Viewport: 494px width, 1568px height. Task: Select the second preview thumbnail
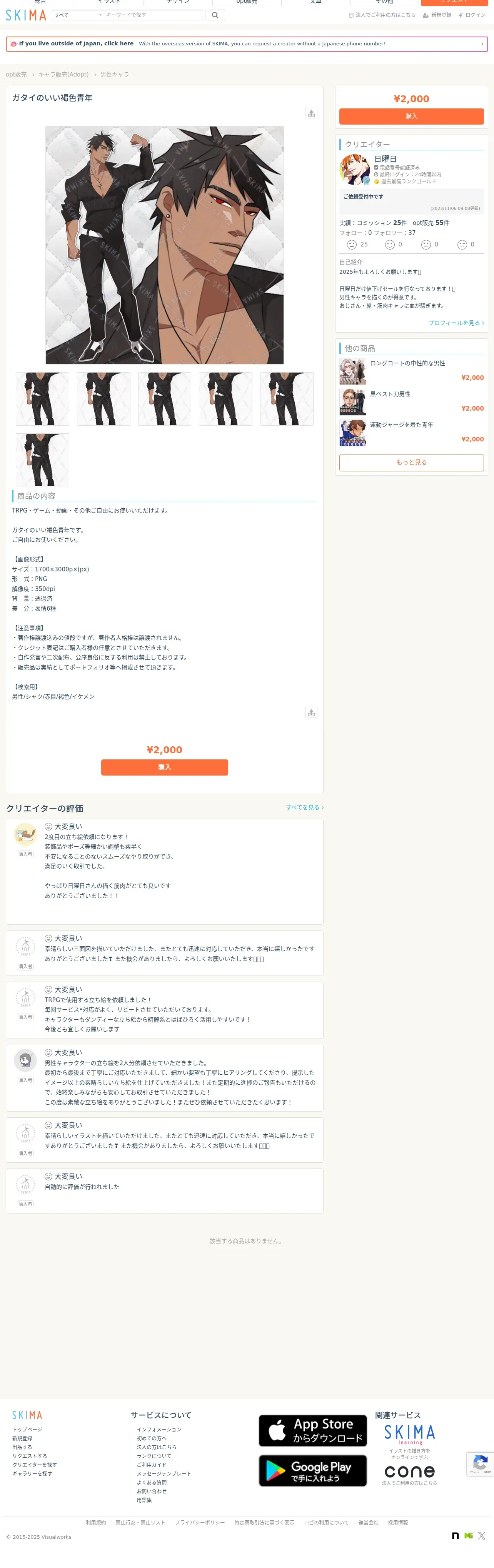(x=103, y=399)
